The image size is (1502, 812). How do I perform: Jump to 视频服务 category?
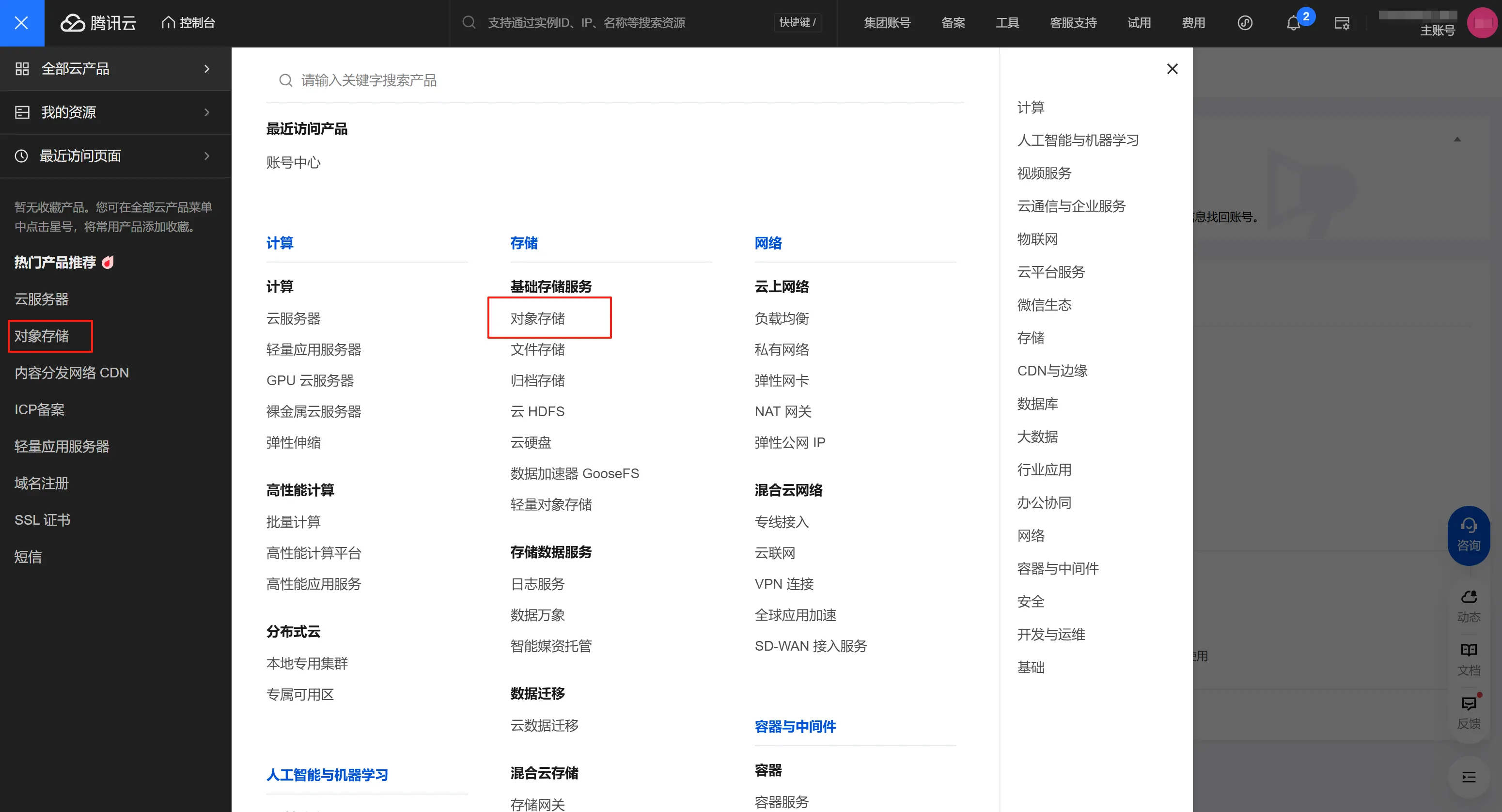pos(1044,174)
